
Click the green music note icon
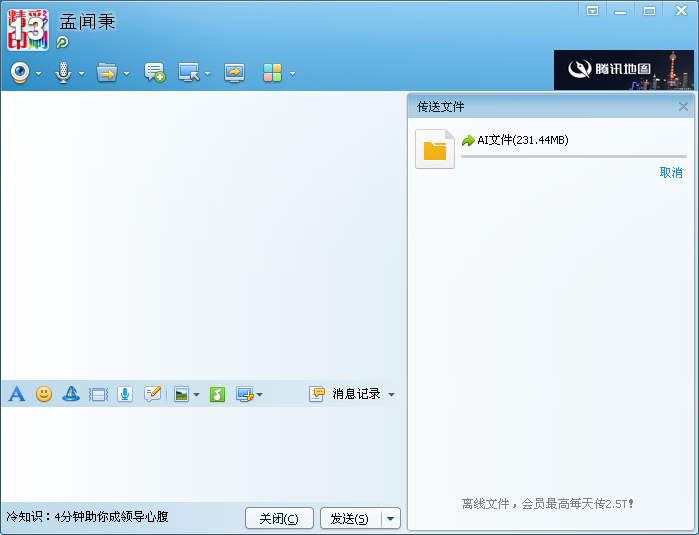tap(218, 395)
